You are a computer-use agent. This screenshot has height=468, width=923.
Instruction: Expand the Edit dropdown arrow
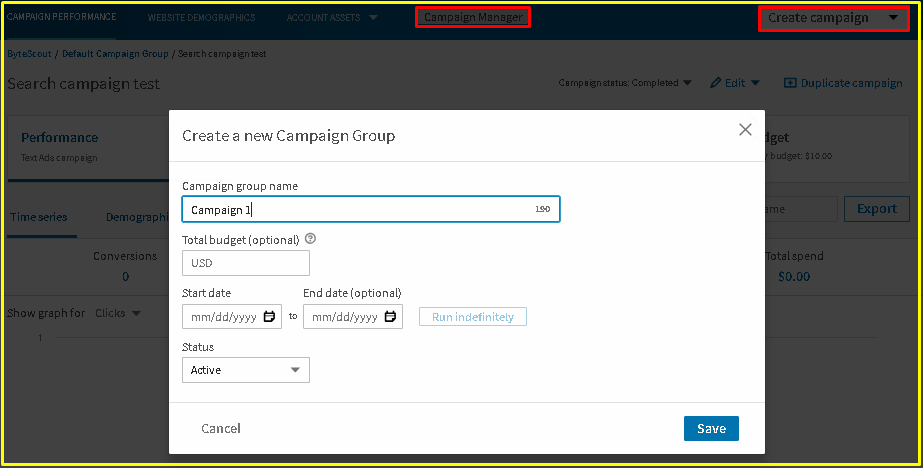click(x=755, y=83)
